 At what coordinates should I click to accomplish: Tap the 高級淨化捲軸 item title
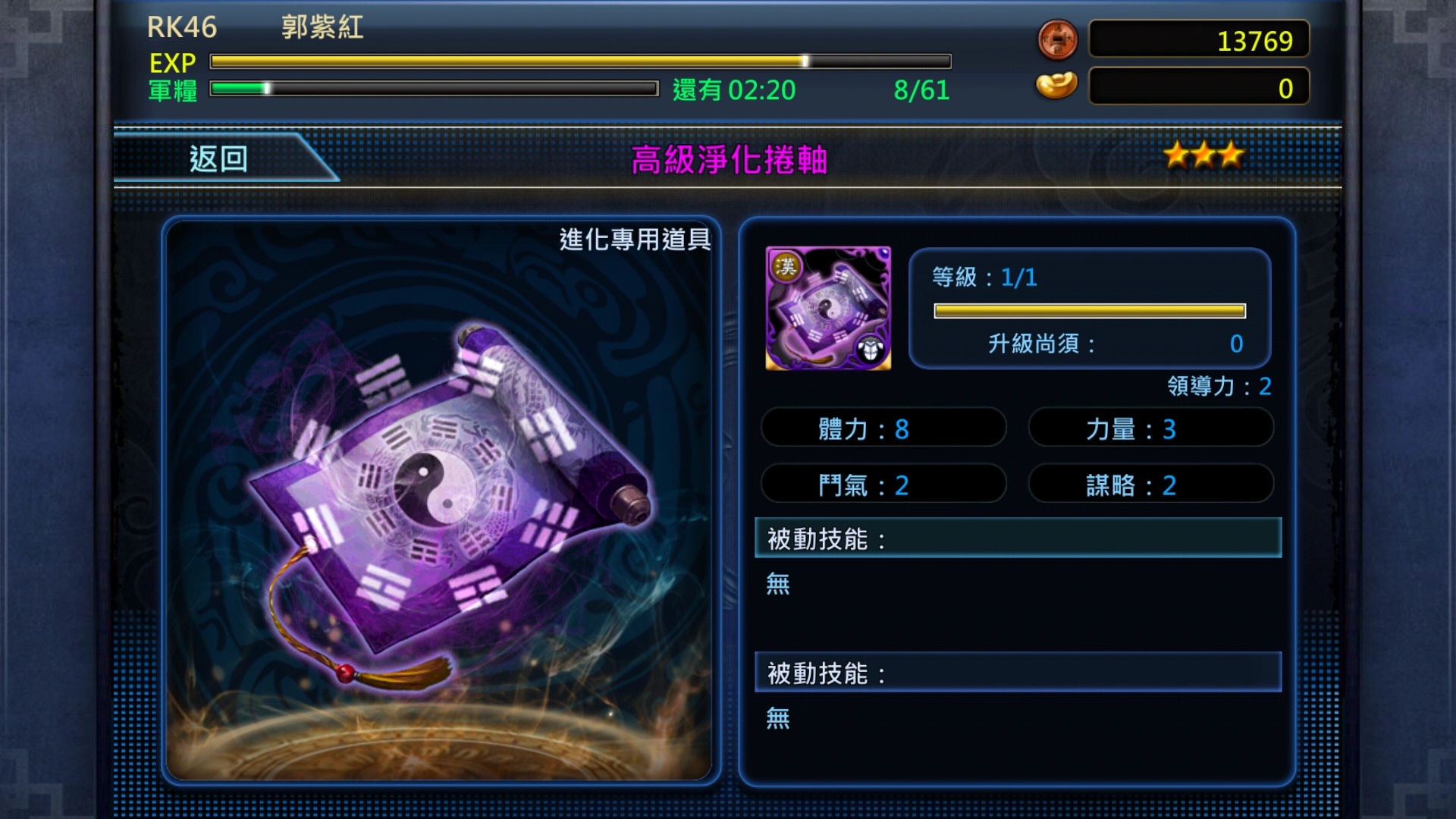tap(729, 160)
